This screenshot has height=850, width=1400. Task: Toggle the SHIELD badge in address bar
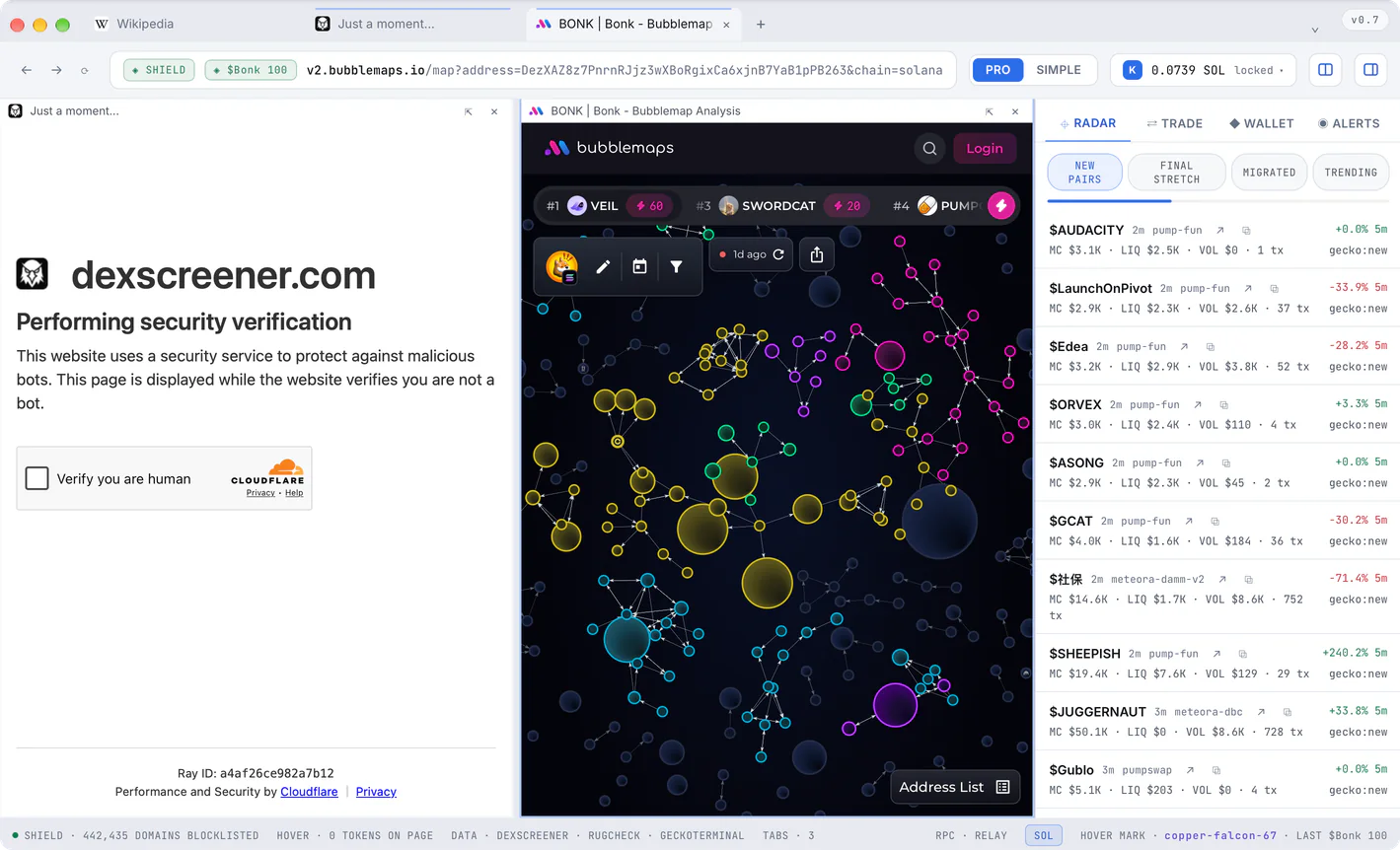coord(159,70)
